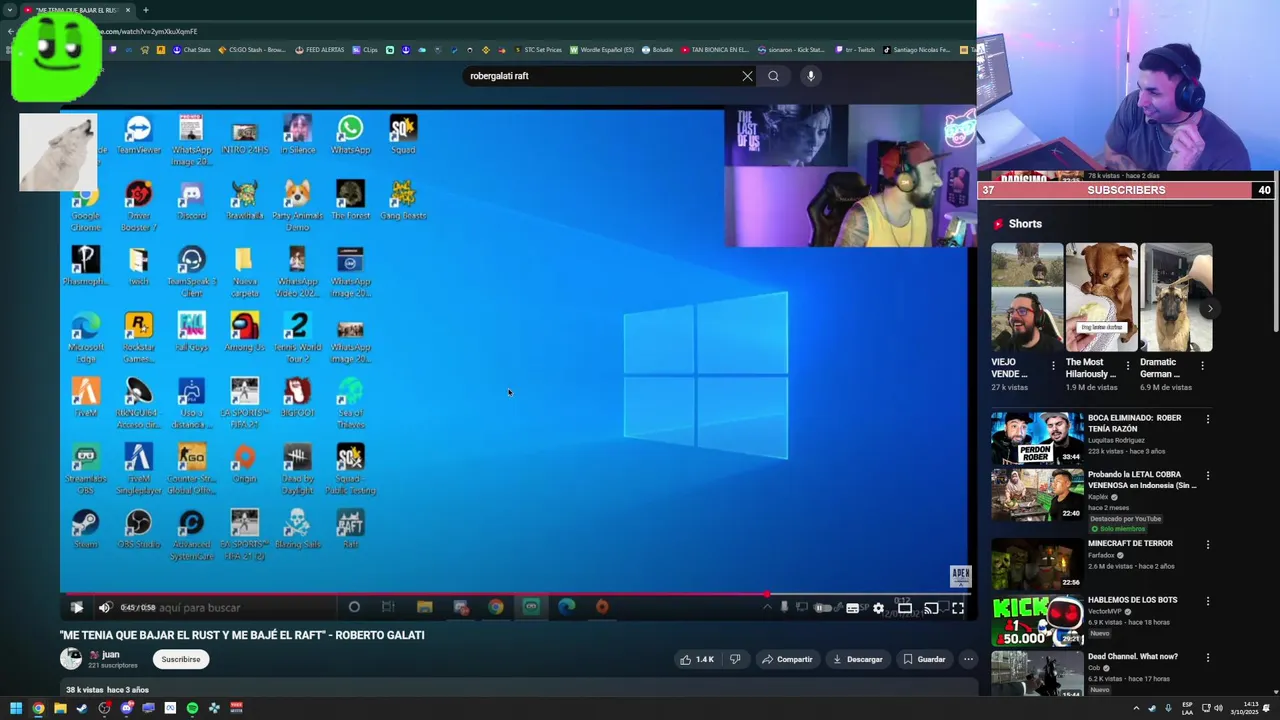Open the Chrome tab search dropdown
The width and height of the screenshot is (1280, 720).
click(x=11, y=10)
